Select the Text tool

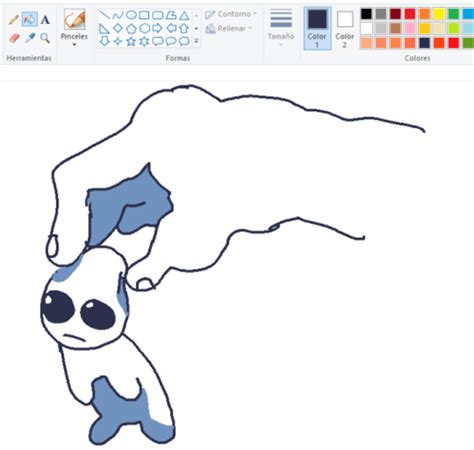click(x=45, y=20)
